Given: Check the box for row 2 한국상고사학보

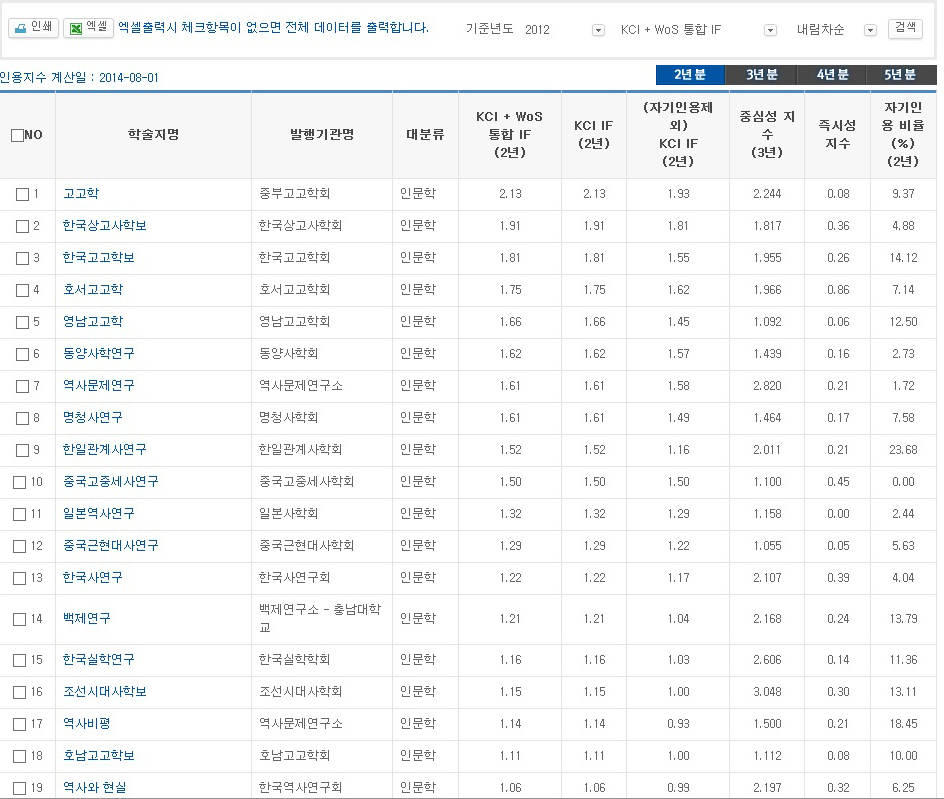Looking at the screenshot, I should point(22,226).
